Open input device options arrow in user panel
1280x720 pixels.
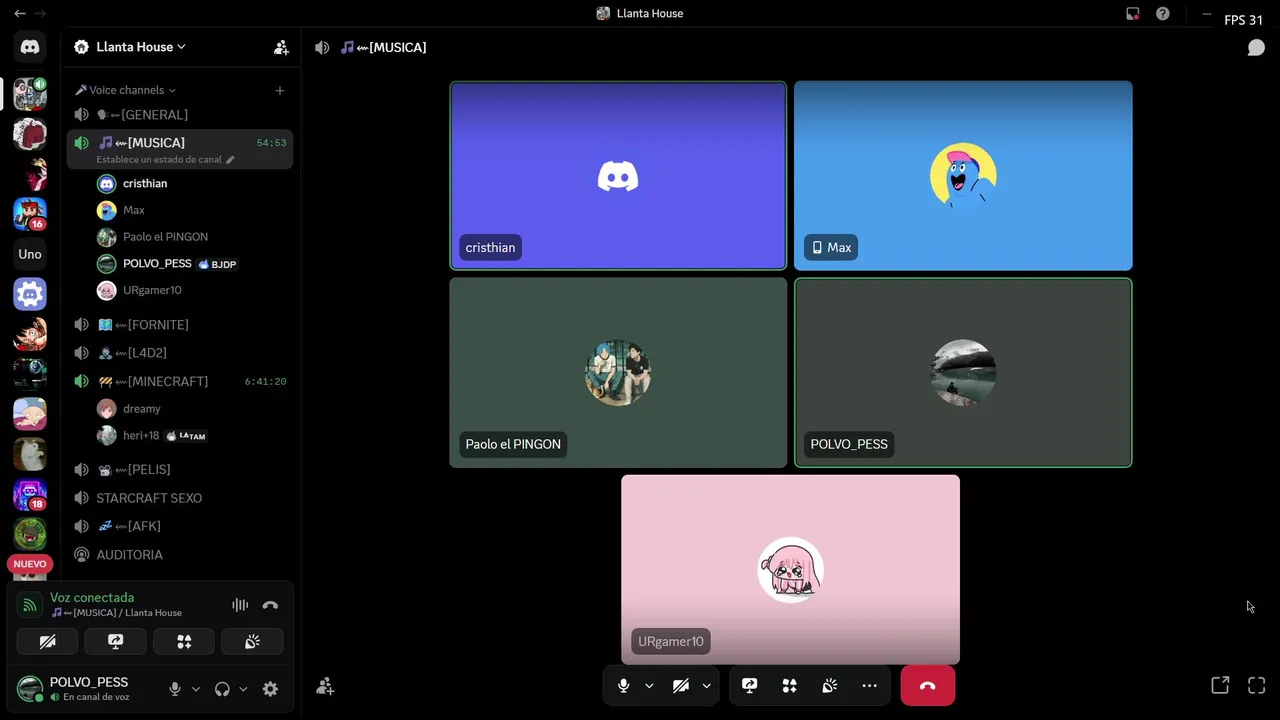pyautogui.click(x=196, y=689)
